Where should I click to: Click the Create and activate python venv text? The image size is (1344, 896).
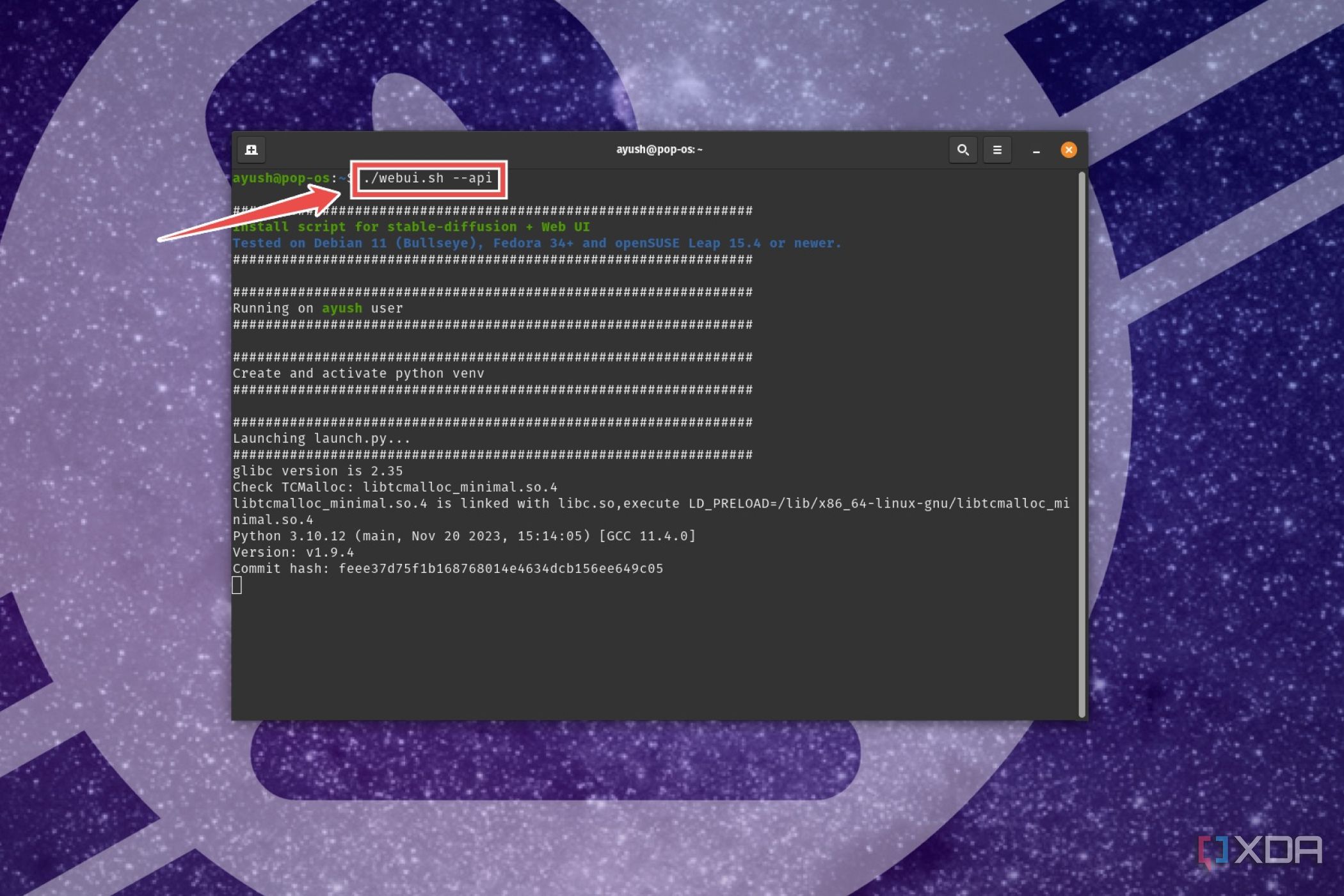358,373
